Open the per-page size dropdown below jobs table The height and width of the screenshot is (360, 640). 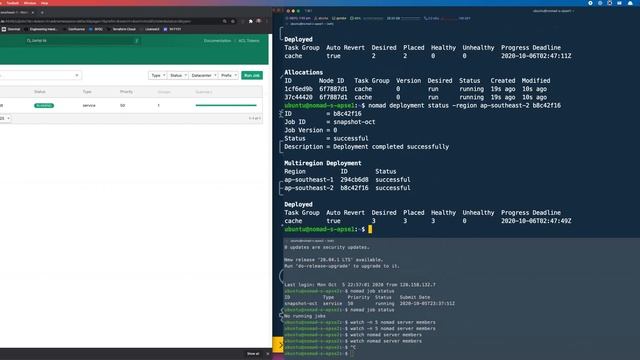click(5, 118)
